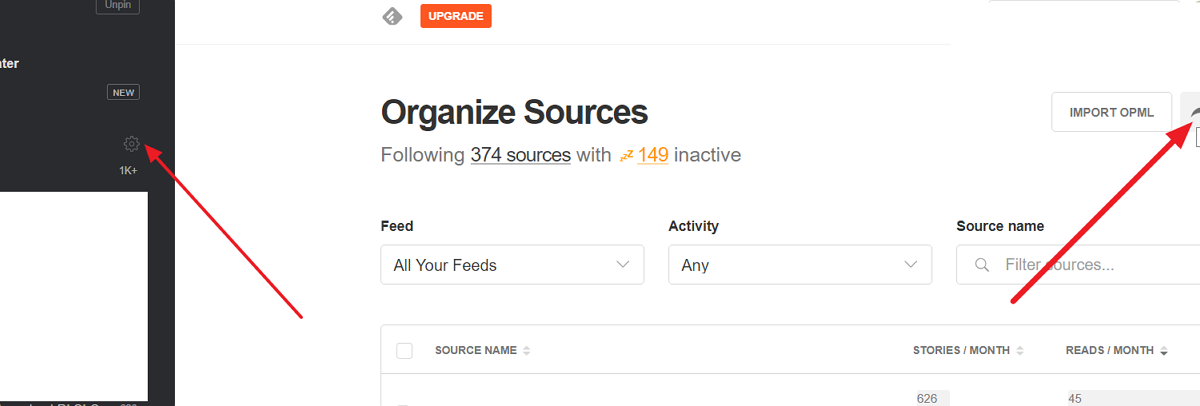Sort table by STORIES / MONTH header
Image resolution: width=1200 pixels, height=406 pixels.
click(x=961, y=351)
